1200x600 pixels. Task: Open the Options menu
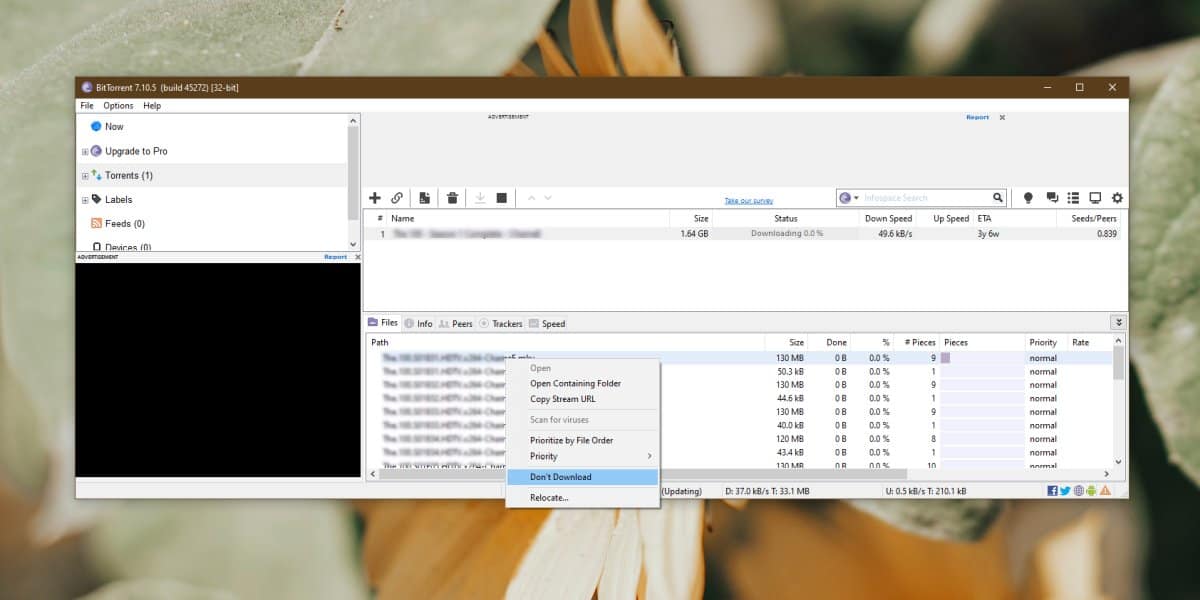[x=118, y=105]
